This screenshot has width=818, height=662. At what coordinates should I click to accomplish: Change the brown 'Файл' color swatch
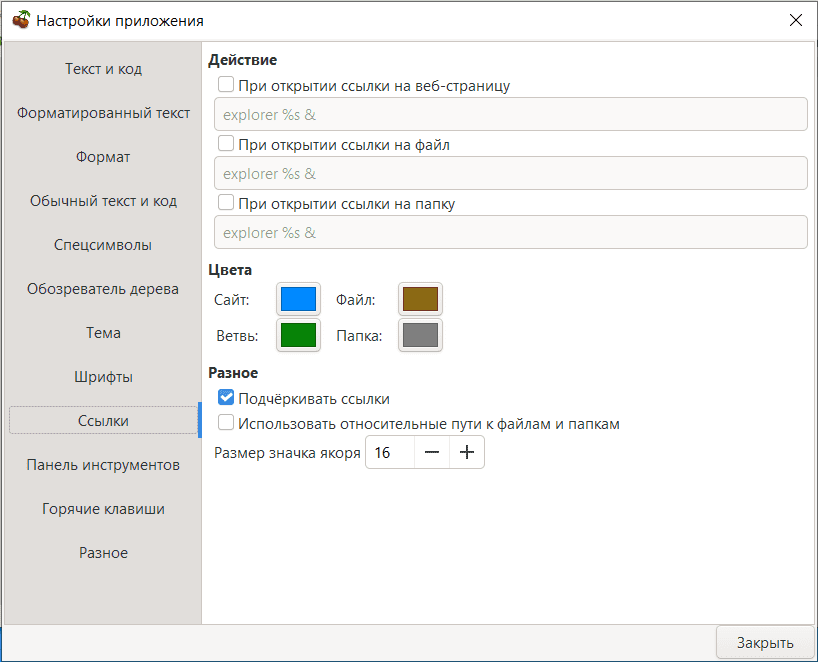tap(420, 299)
